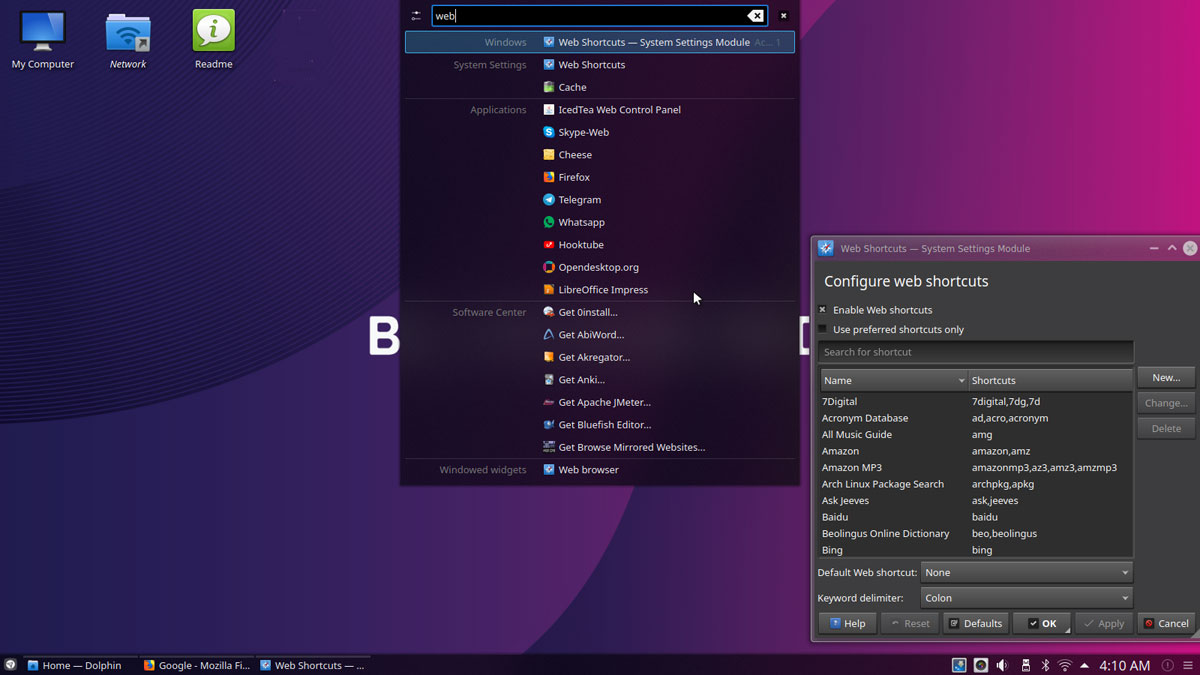This screenshot has height=675, width=1200.
Task: Click the Get Bluefish Editor... icon
Action: pos(549,425)
